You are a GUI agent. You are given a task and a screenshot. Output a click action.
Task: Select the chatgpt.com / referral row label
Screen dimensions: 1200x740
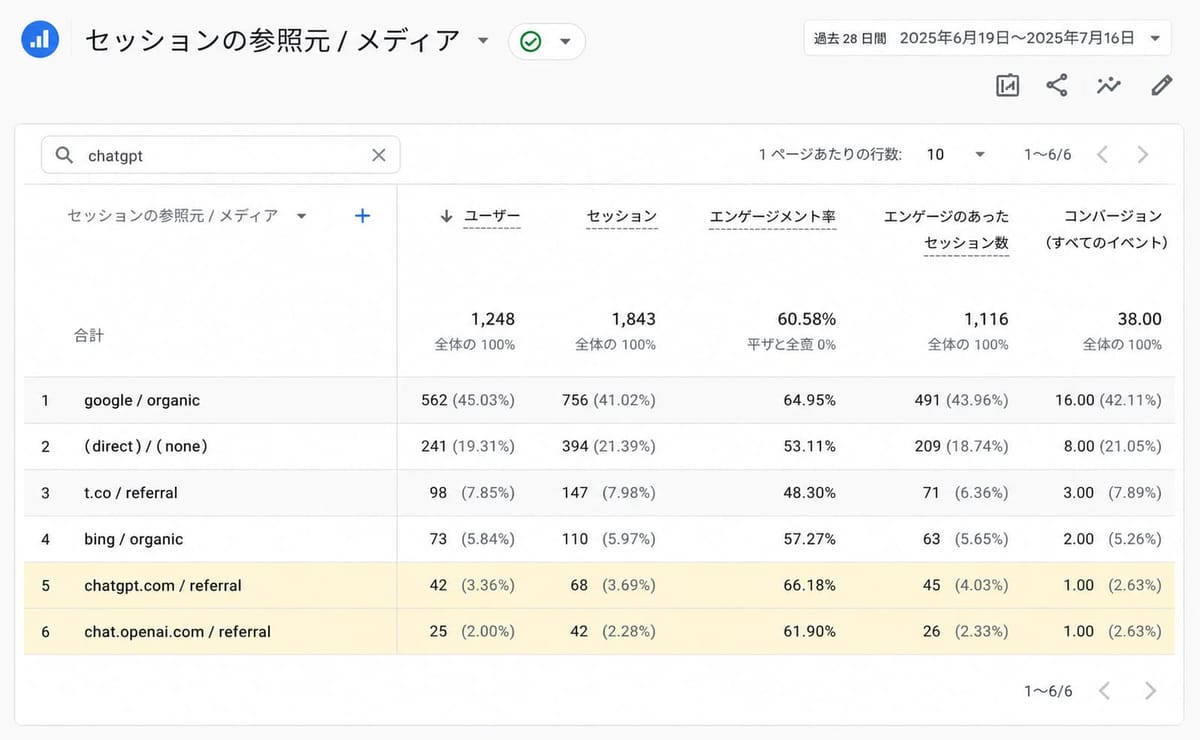coord(163,585)
